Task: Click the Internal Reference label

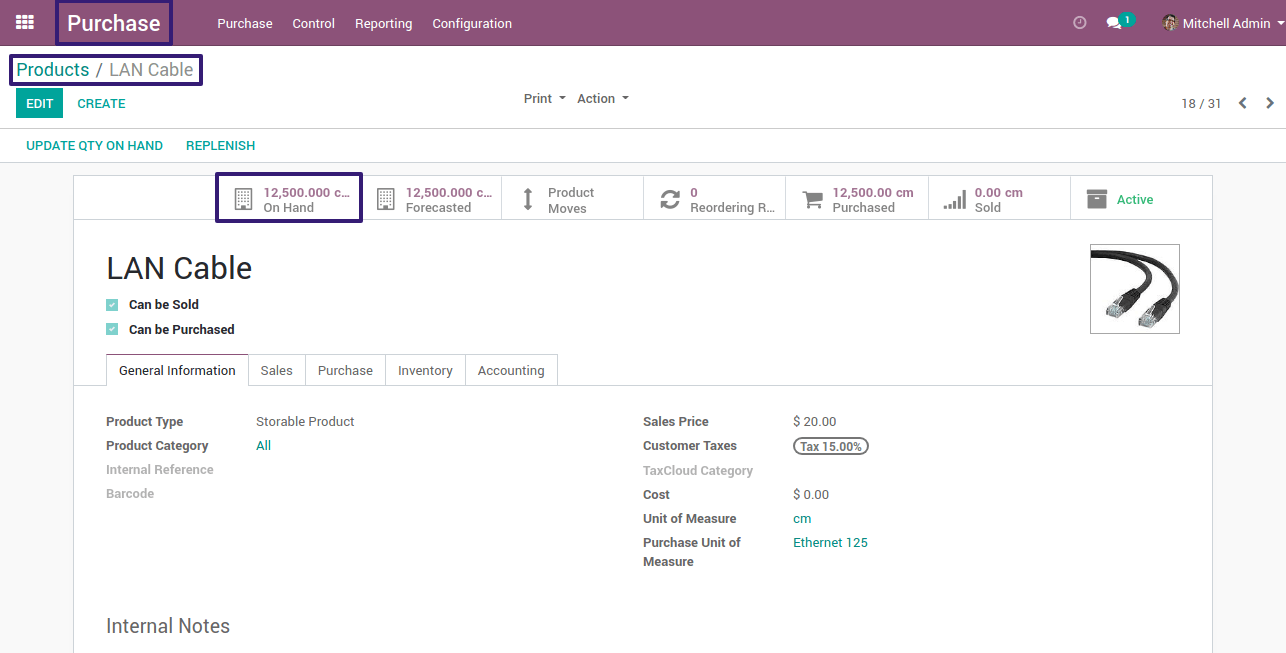Action: pos(160,470)
